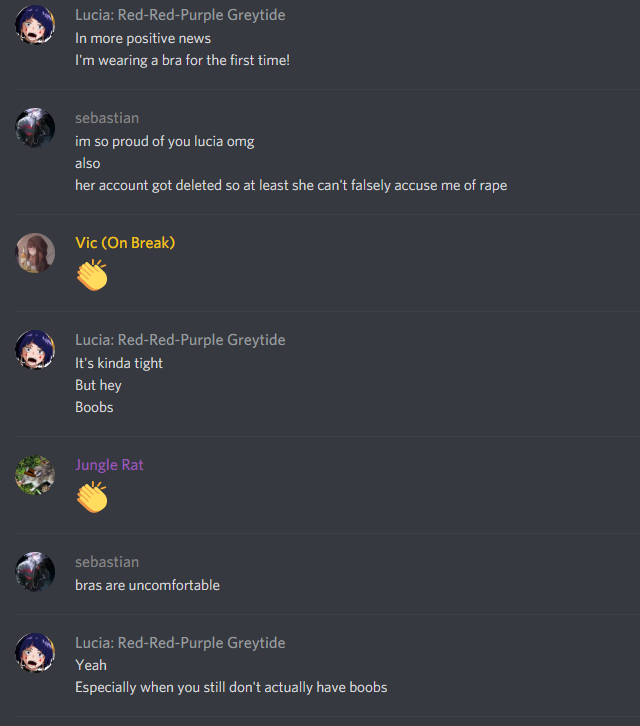640x726 pixels.
Task: Click sebastian's username above 'im so proud'
Action: pyautogui.click(x=107, y=118)
